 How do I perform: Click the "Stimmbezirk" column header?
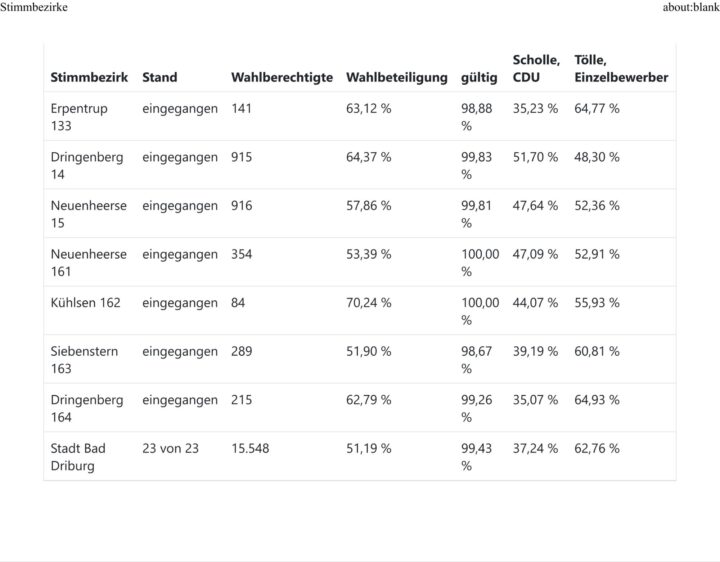pyautogui.click(x=89, y=77)
